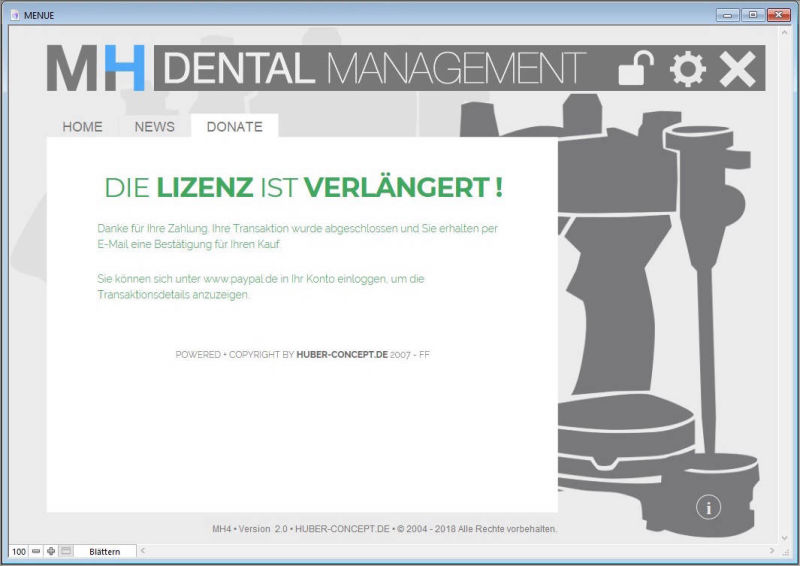Select the DONATE tab

click(x=234, y=127)
